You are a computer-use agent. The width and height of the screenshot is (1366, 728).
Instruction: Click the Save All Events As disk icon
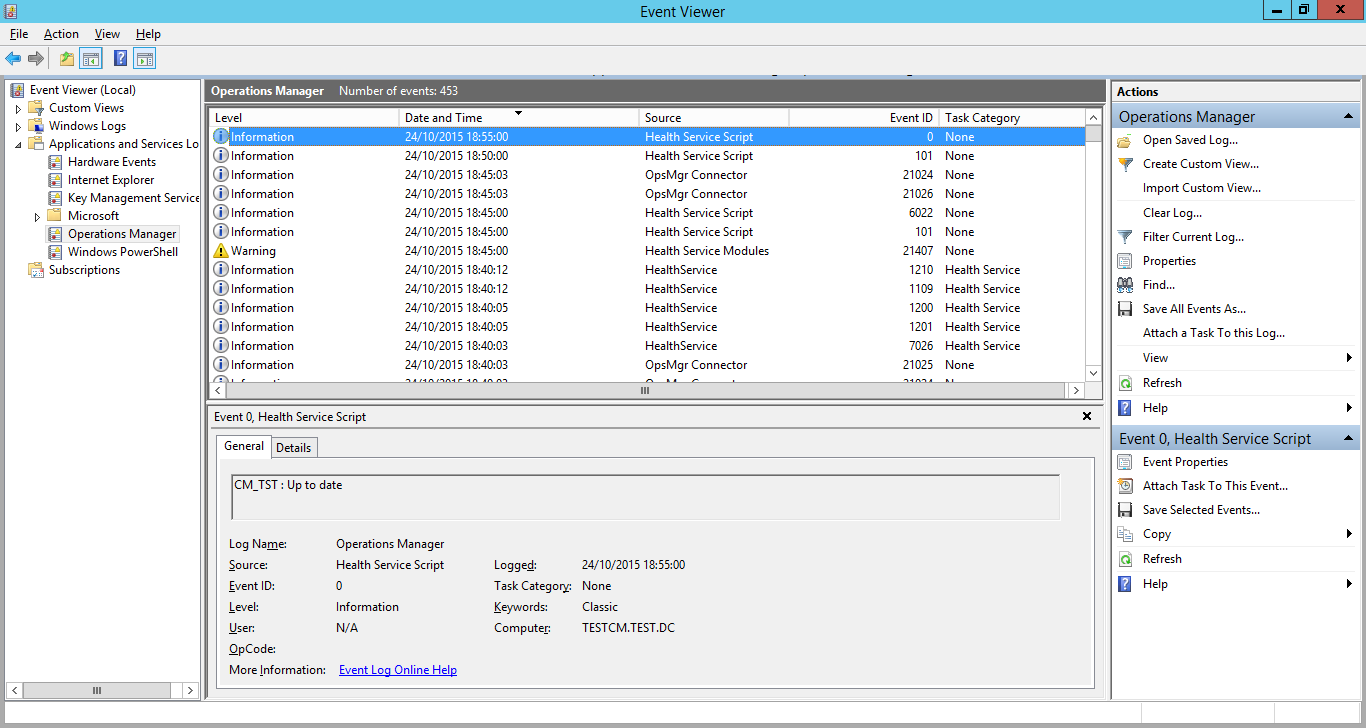[x=1125, y=309]
